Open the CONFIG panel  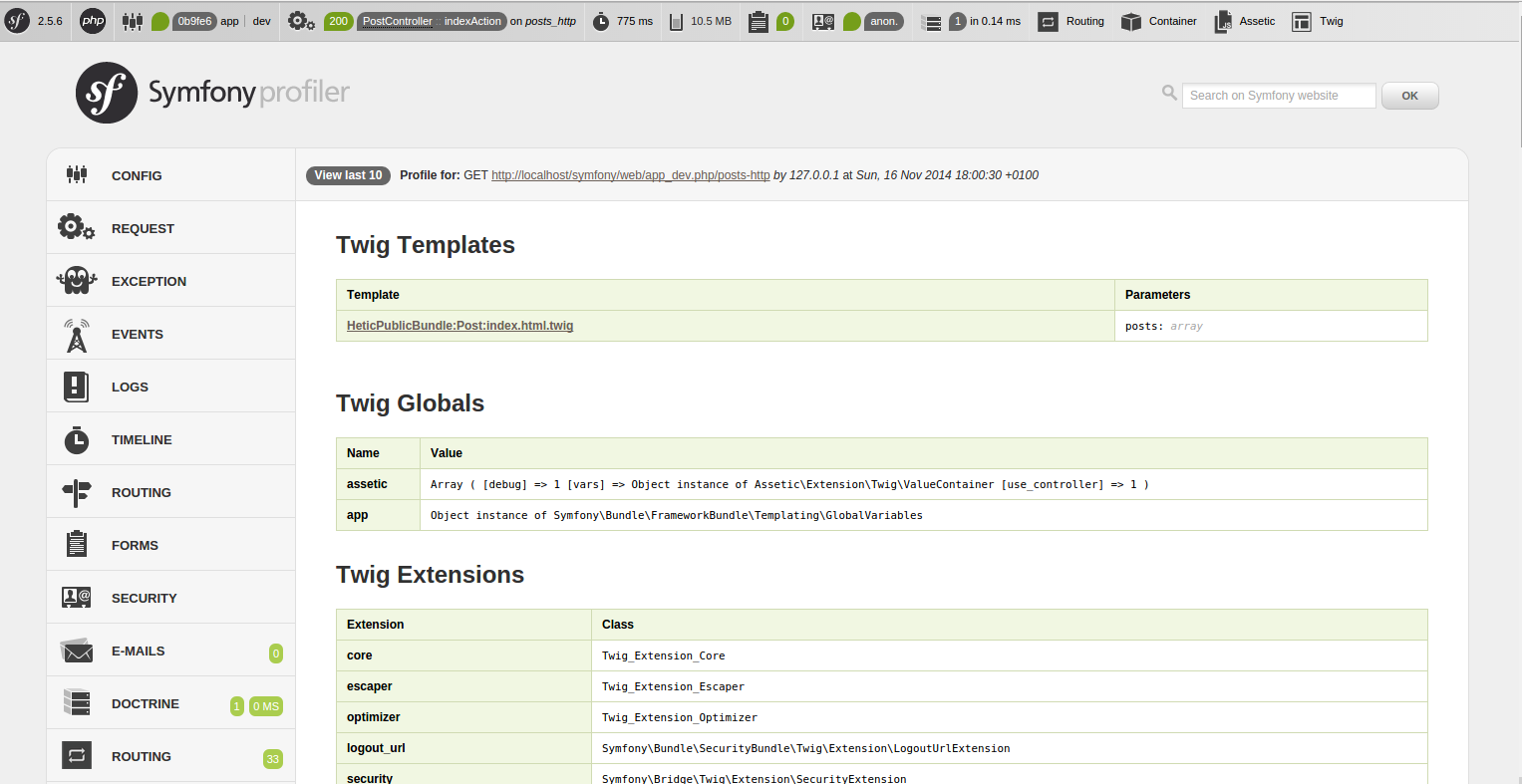[x=170, y=175]
